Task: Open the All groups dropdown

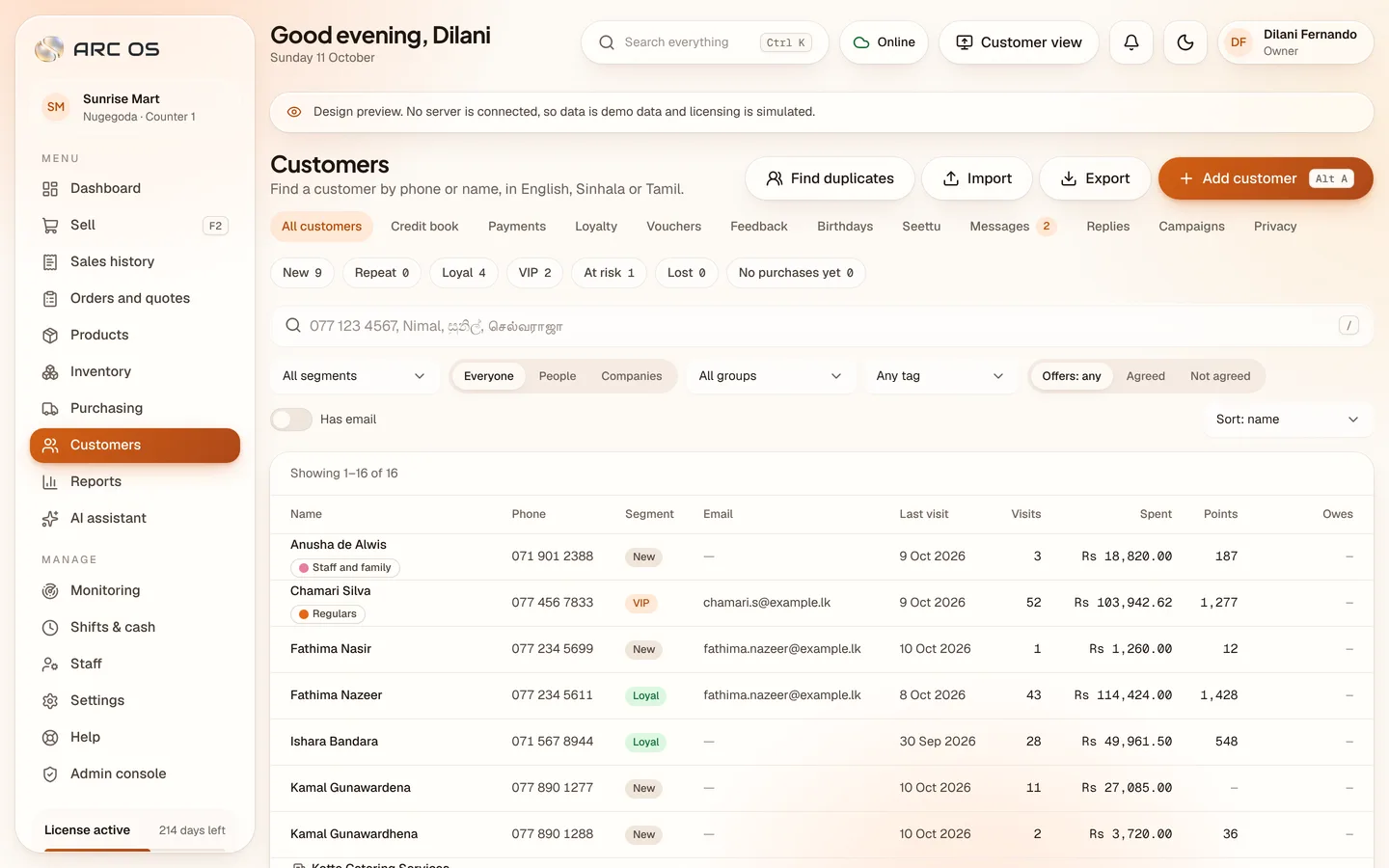Action: [x=770, y=376]
